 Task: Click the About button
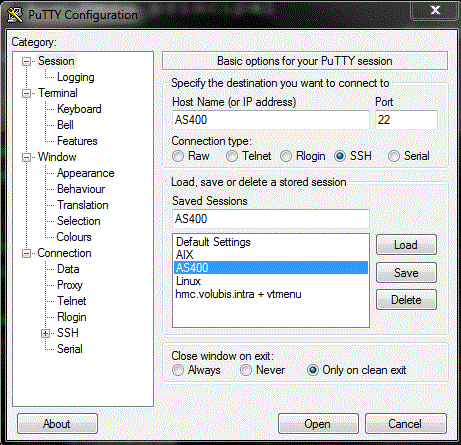[x=57, y=424]
